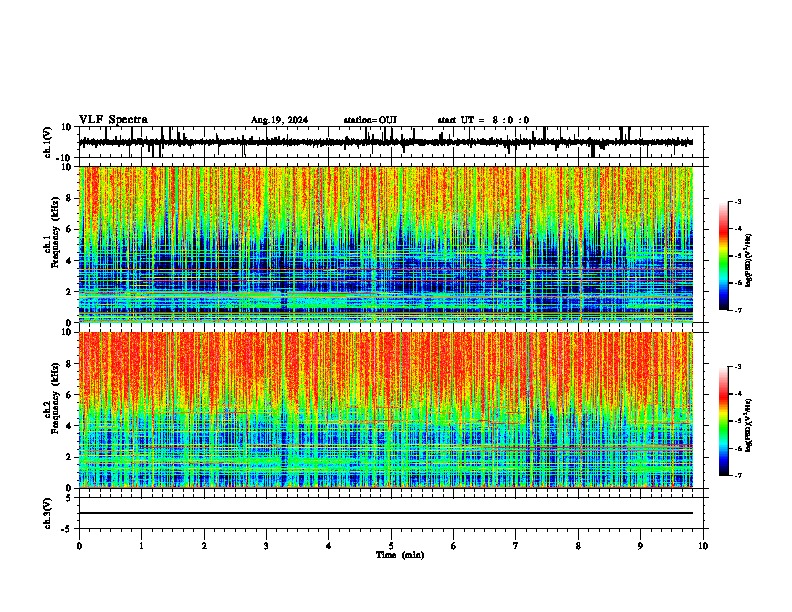Select the date text "Aug.19, 2024"

(x=279, y=120)
